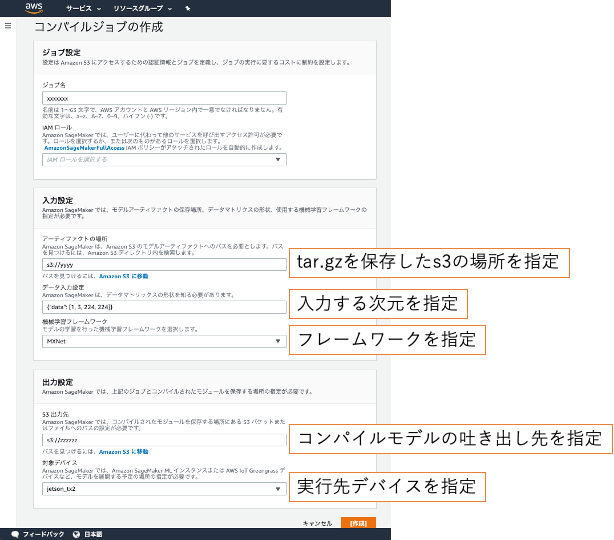The width and height of the screenshot is (614, 540).
Task: Open the リソースグループ menu
Action: (x=143, y=8)
